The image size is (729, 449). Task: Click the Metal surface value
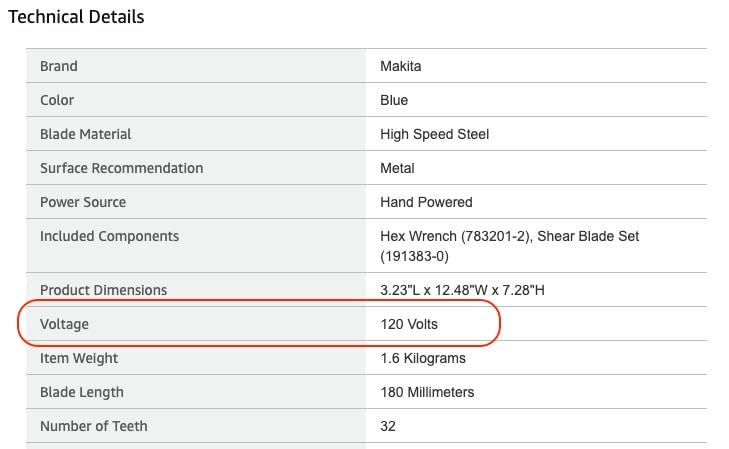tap(397, 168)
